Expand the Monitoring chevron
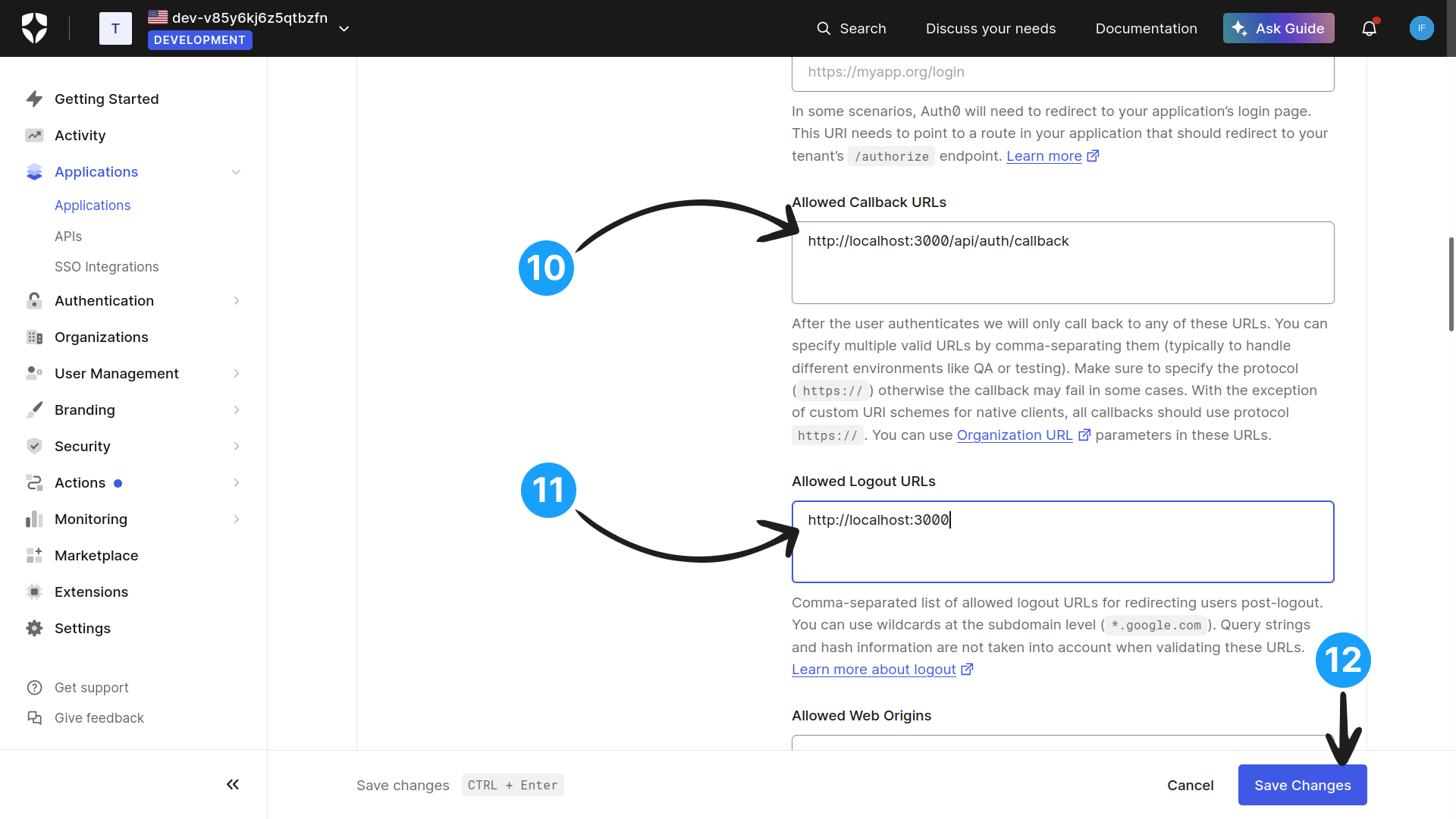 pos(237,519)
